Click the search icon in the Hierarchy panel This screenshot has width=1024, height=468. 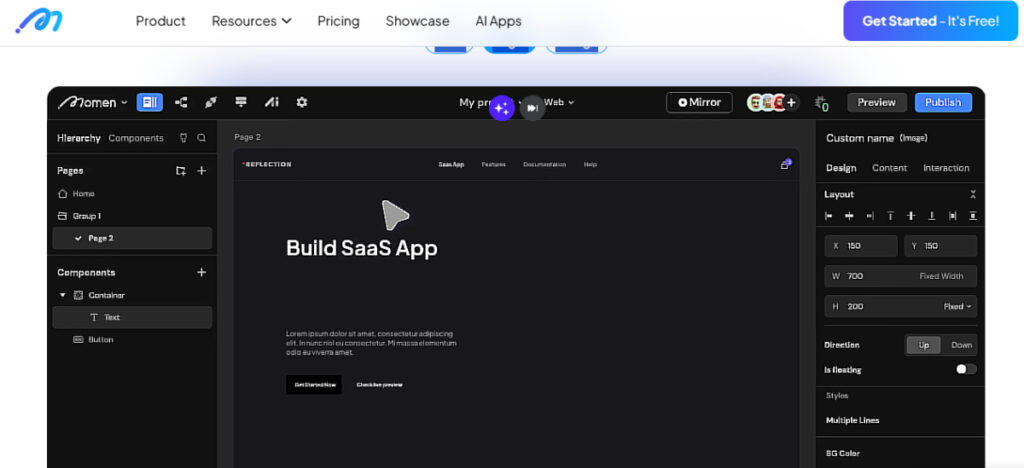click(x=201, y=138)
